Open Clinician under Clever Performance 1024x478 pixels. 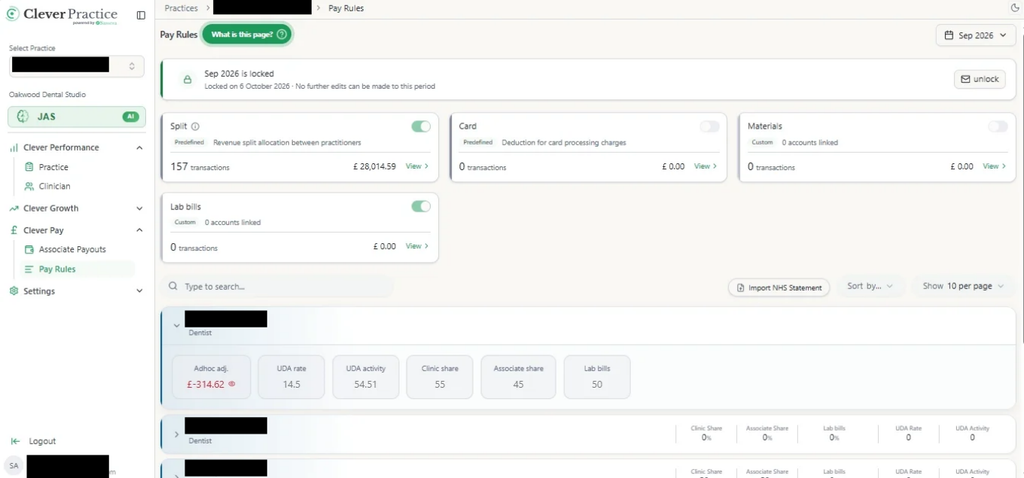[x=54, y=186]
